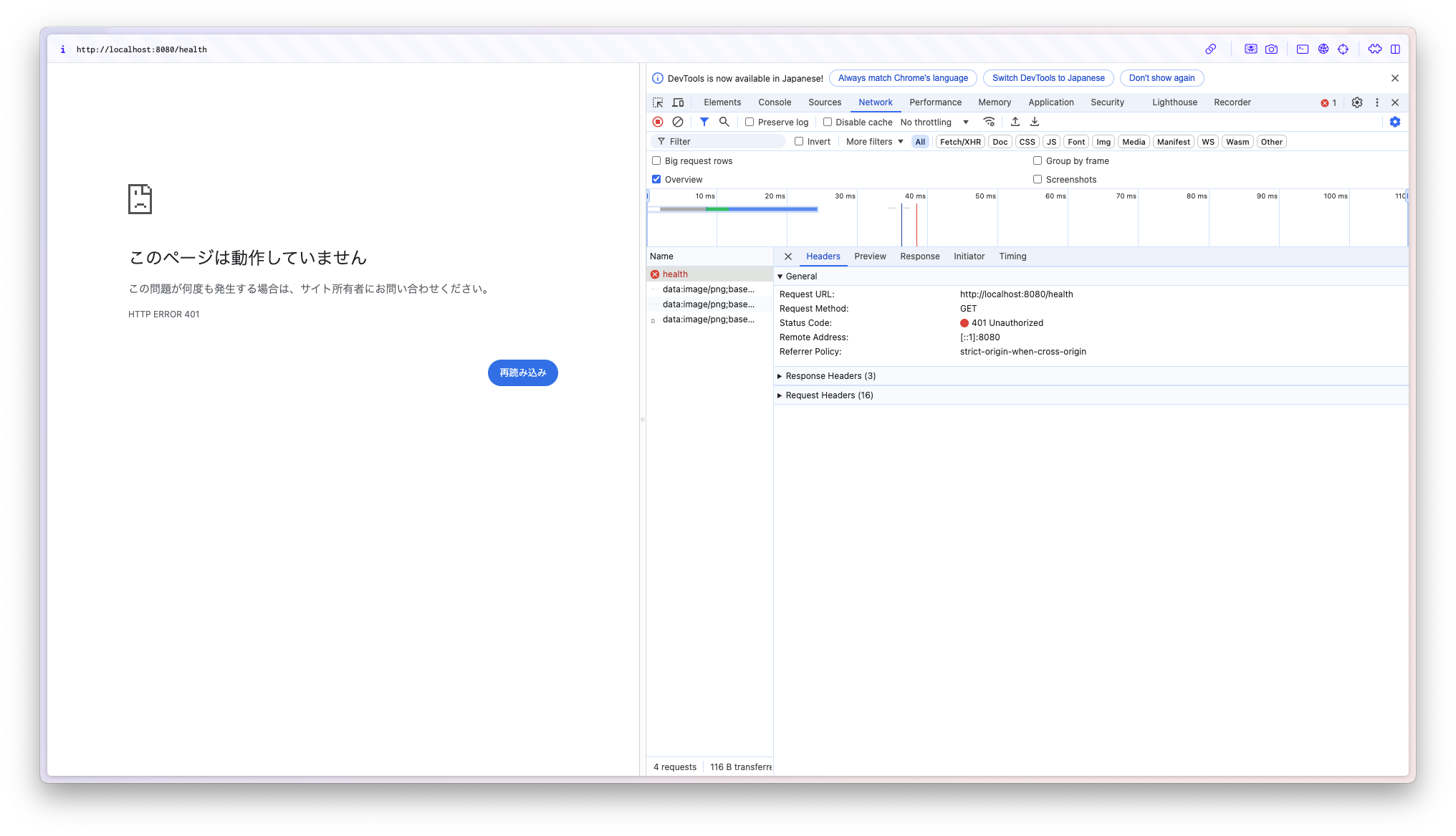
Task: Switch to the Console tab
Action: pyautogui.click(x=775, y=102)
